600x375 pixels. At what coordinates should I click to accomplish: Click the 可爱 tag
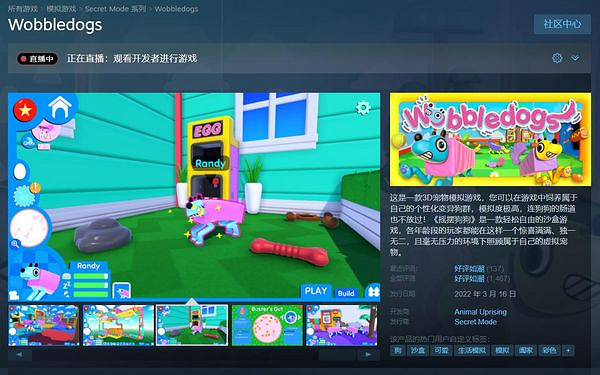pos(441,350)
